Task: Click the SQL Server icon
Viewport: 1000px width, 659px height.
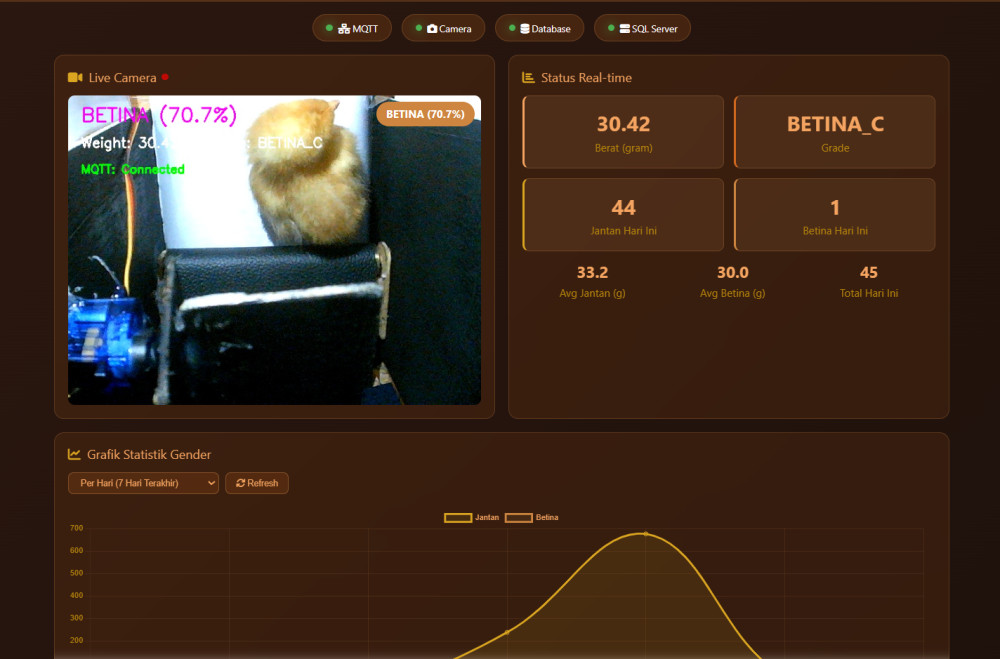Action: (625, 29)
